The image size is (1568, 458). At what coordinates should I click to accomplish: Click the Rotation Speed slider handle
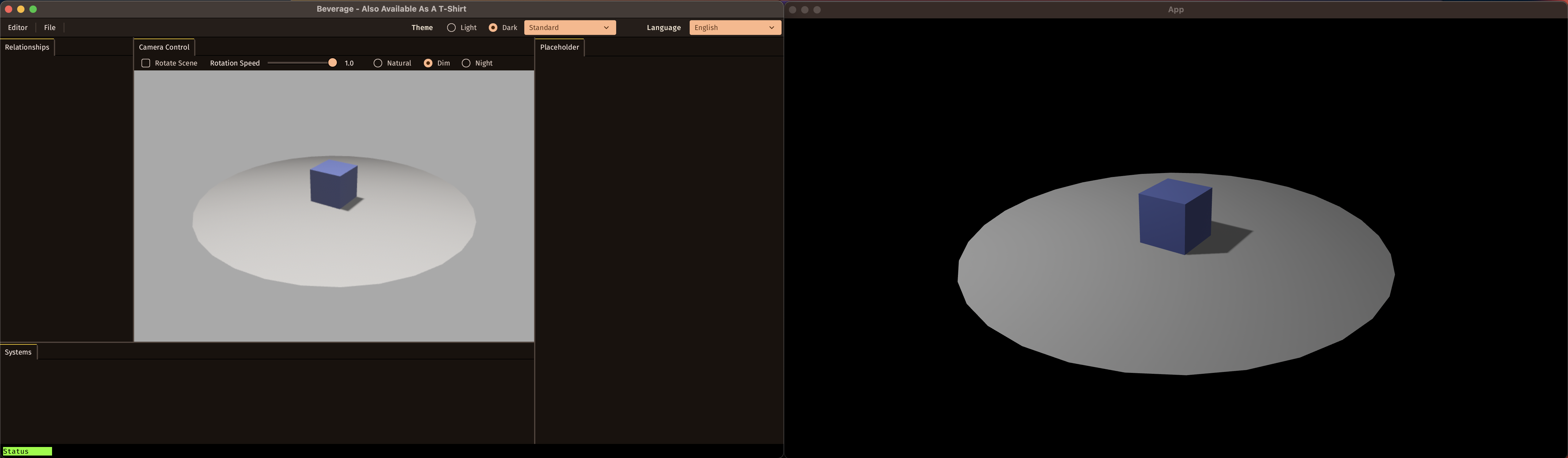point(332,63)
